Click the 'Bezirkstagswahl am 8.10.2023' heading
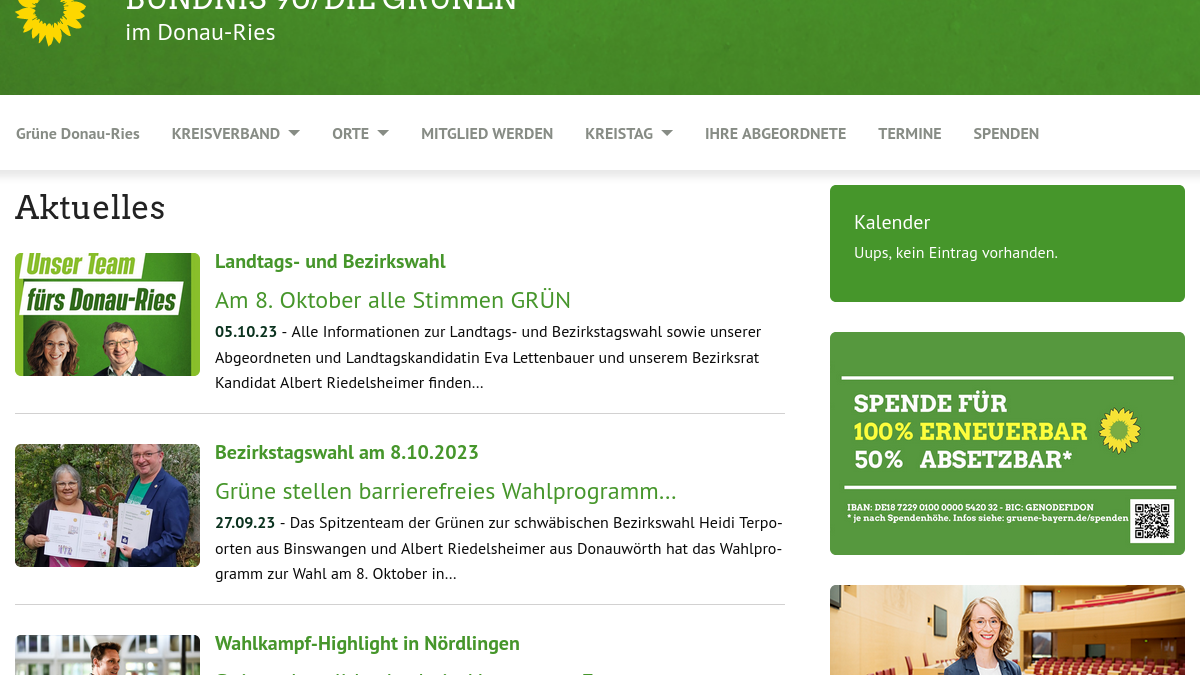 tap(347, 452)
